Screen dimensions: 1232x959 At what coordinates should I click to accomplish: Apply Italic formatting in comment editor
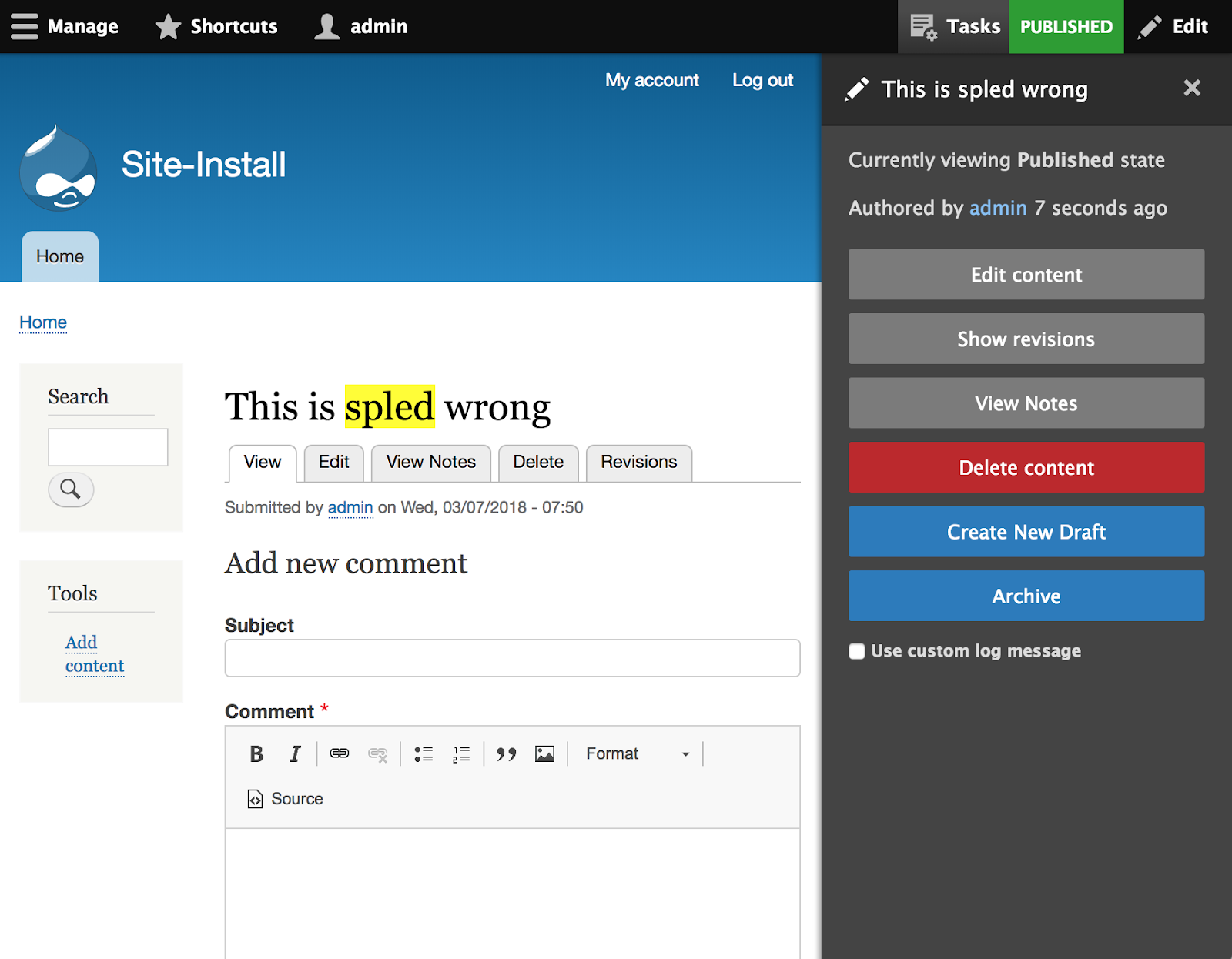(x=295, y=754)
